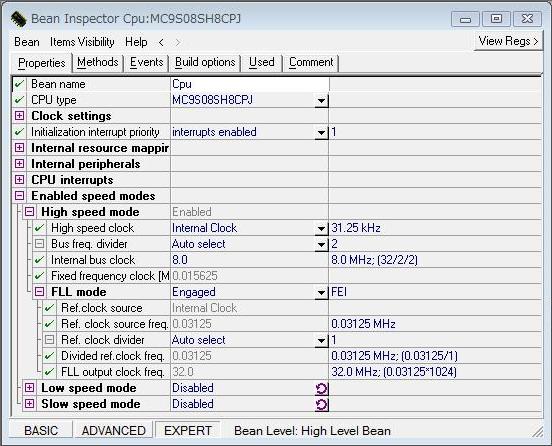Viewport: 552px width, 446px height.
Task: Click the Bean Inspector chip icon in title bar
Action: (x=18, y=19)
